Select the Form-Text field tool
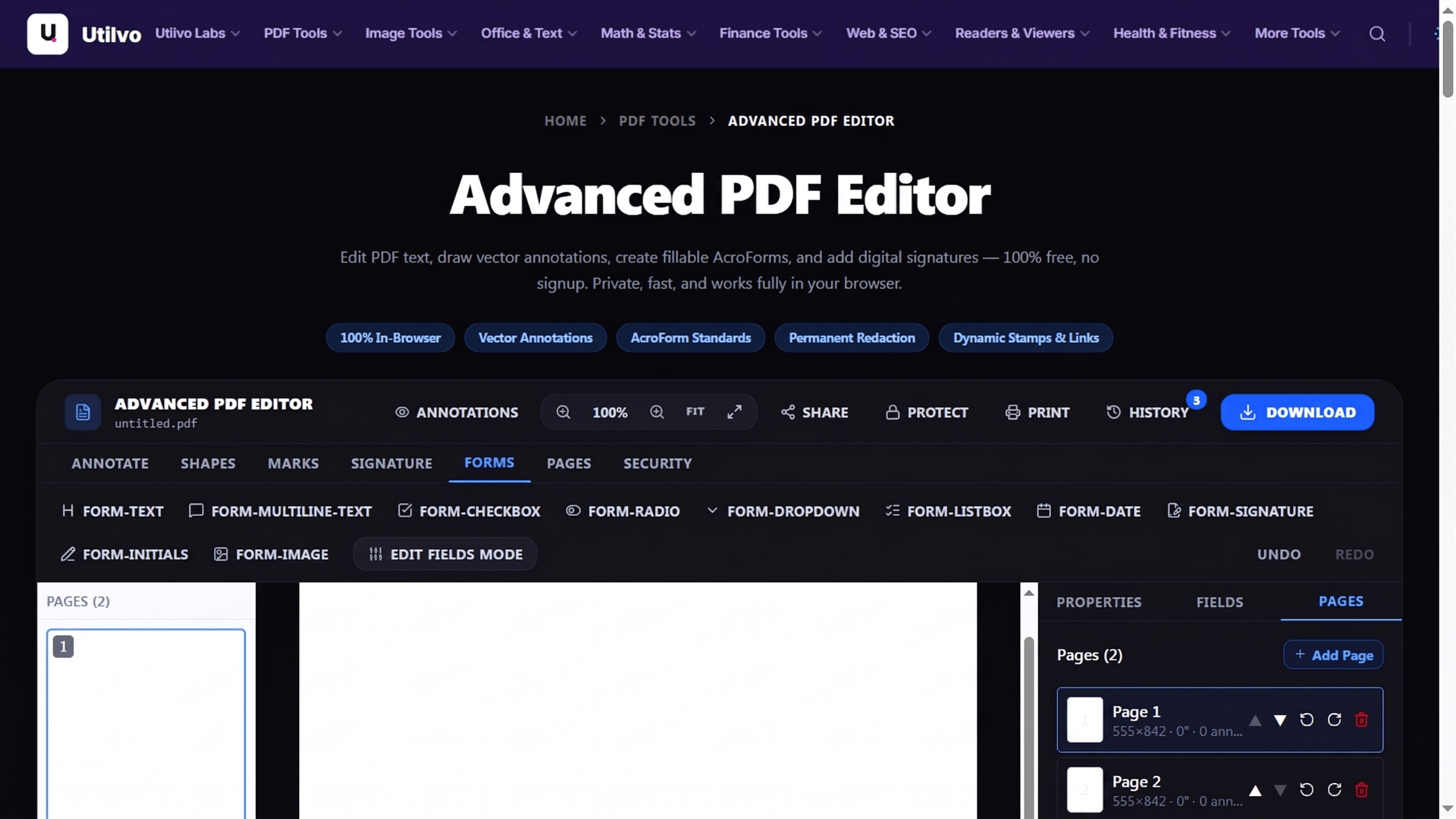The image size is (1456, 819). pyautogui.click(x=113, y=511)
